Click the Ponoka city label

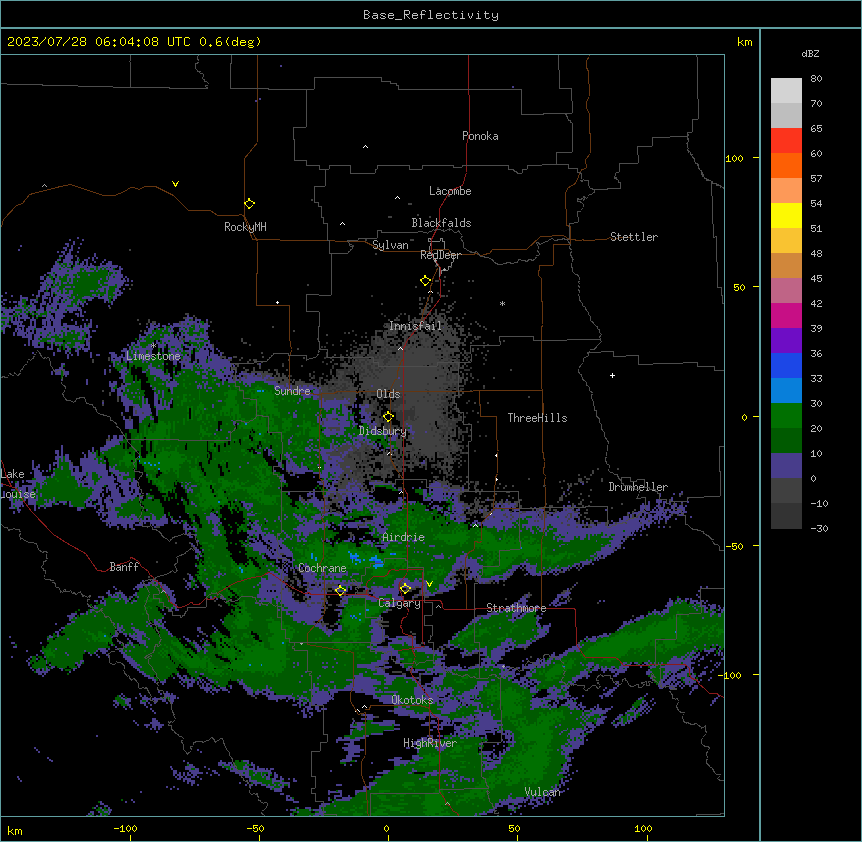point(480,136)
